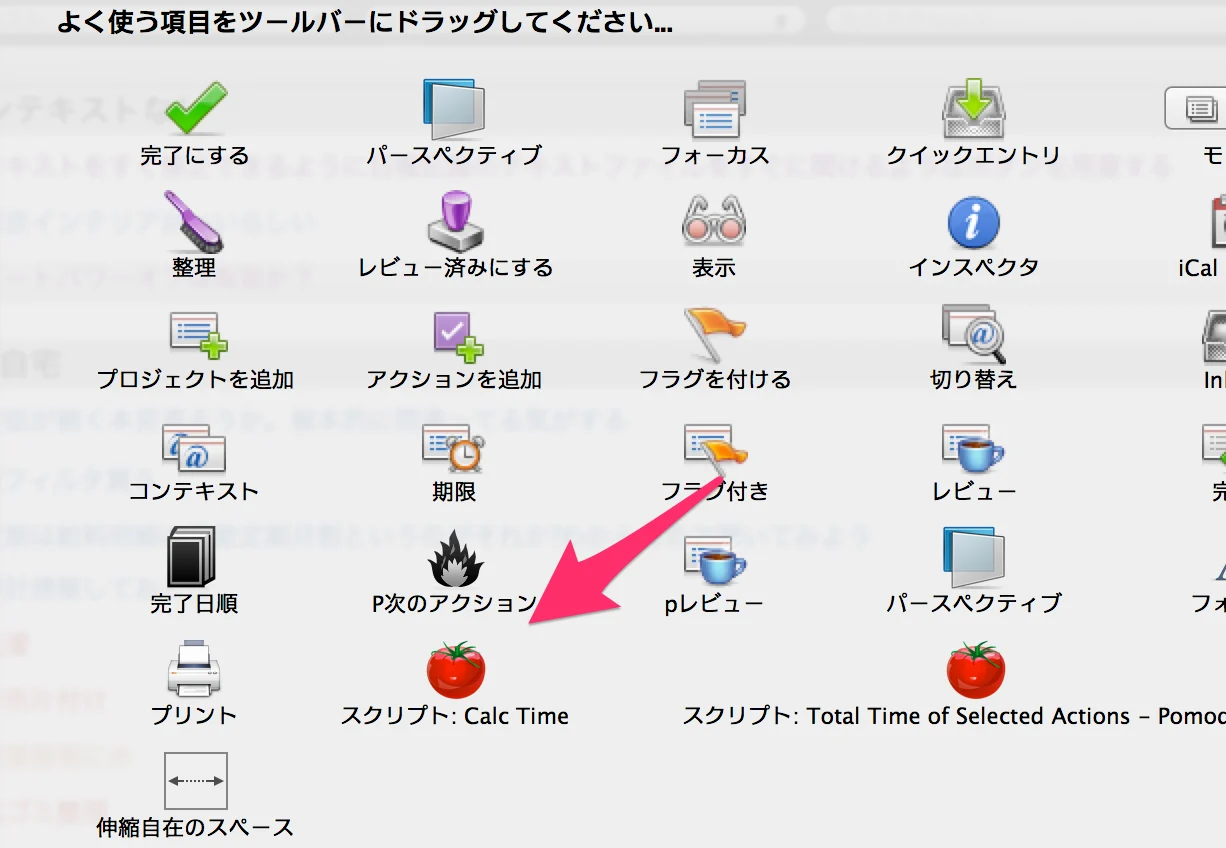Select the P次のアクション flame icon
Viewport: 1226px width, 848px height.
pos(456,559)
